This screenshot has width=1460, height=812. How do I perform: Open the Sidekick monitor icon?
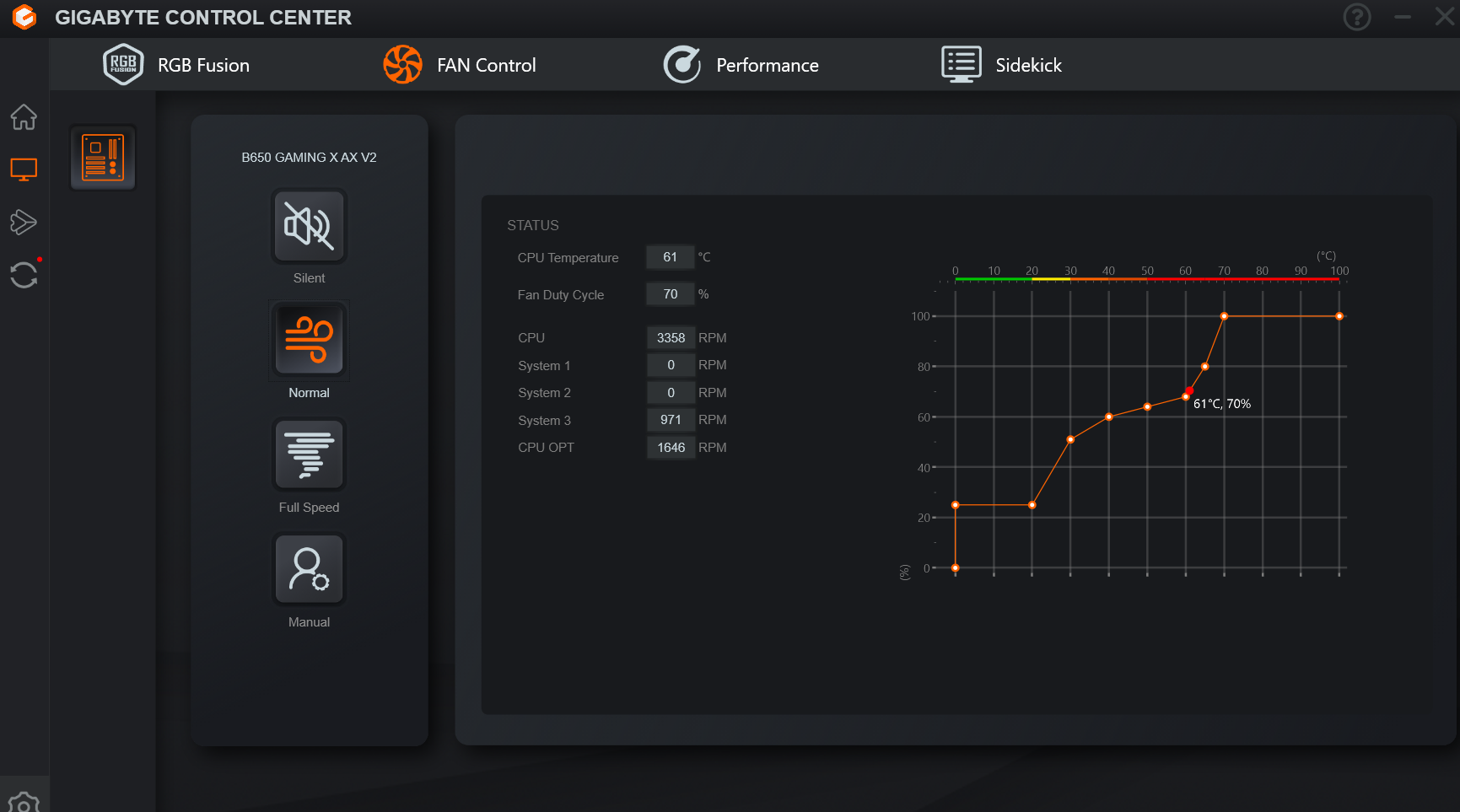(x=961, y=65)
